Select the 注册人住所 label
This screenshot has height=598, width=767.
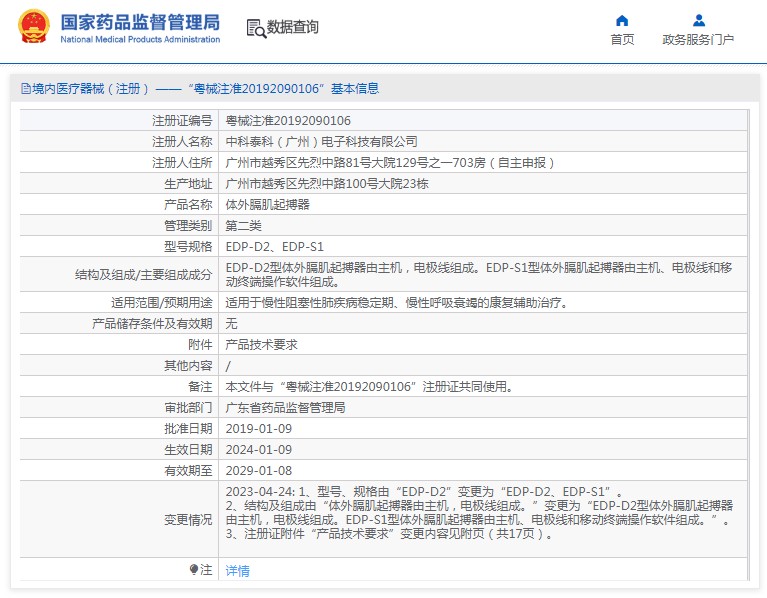tap(182, 162)
